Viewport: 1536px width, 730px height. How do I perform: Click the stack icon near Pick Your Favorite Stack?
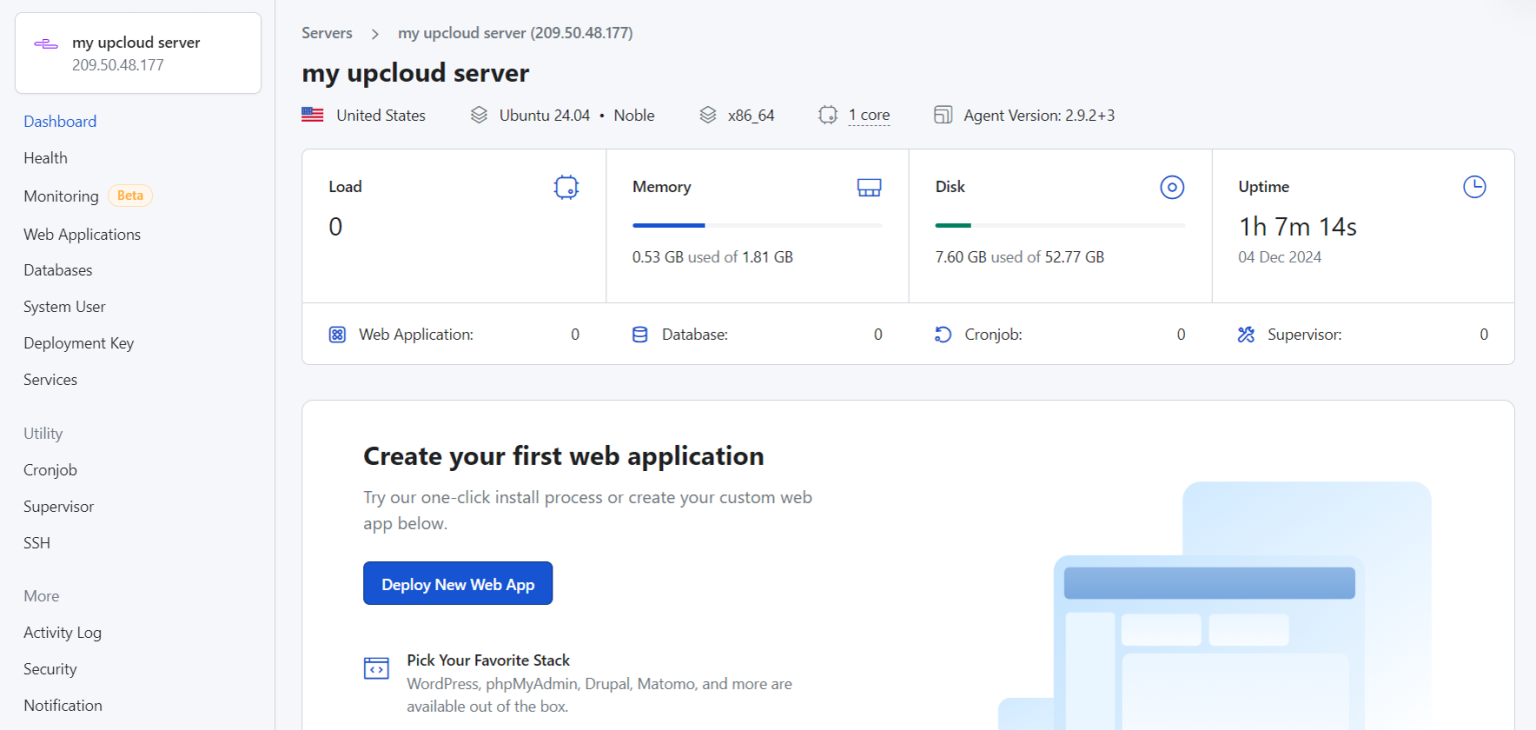click(376, 668)
